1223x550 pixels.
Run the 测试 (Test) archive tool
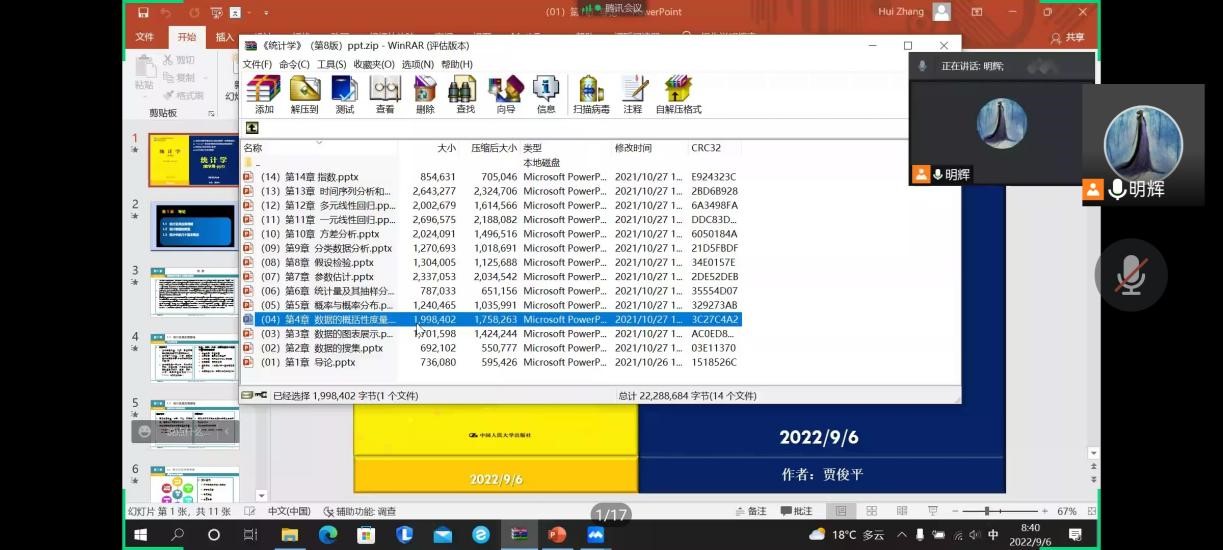[x=345, y=94]
